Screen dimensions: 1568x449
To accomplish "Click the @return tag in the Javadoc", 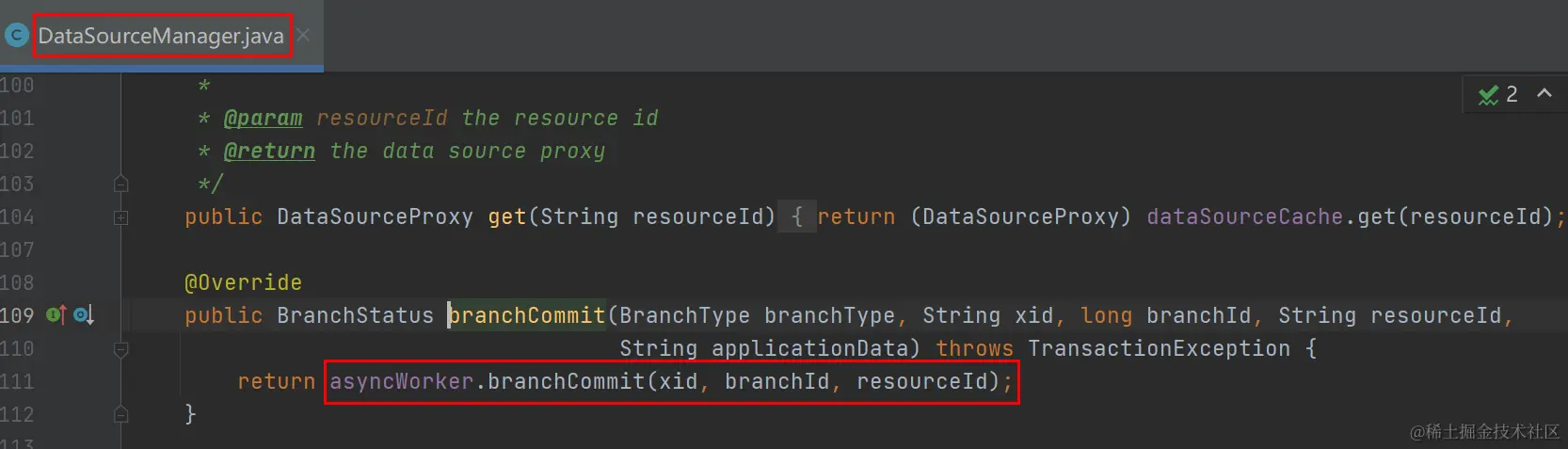I will pyautogui.click(x=269, y=152).
